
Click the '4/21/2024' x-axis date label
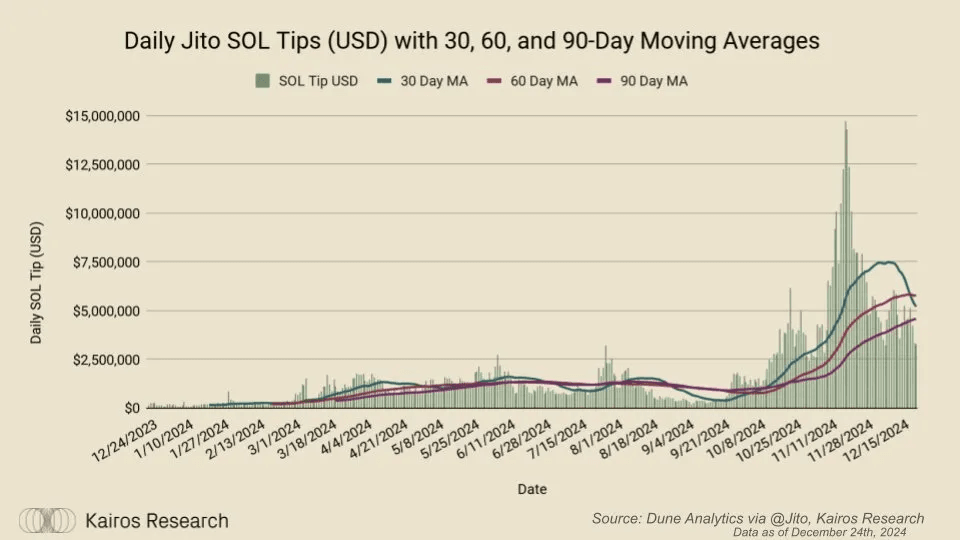point(379,439)
